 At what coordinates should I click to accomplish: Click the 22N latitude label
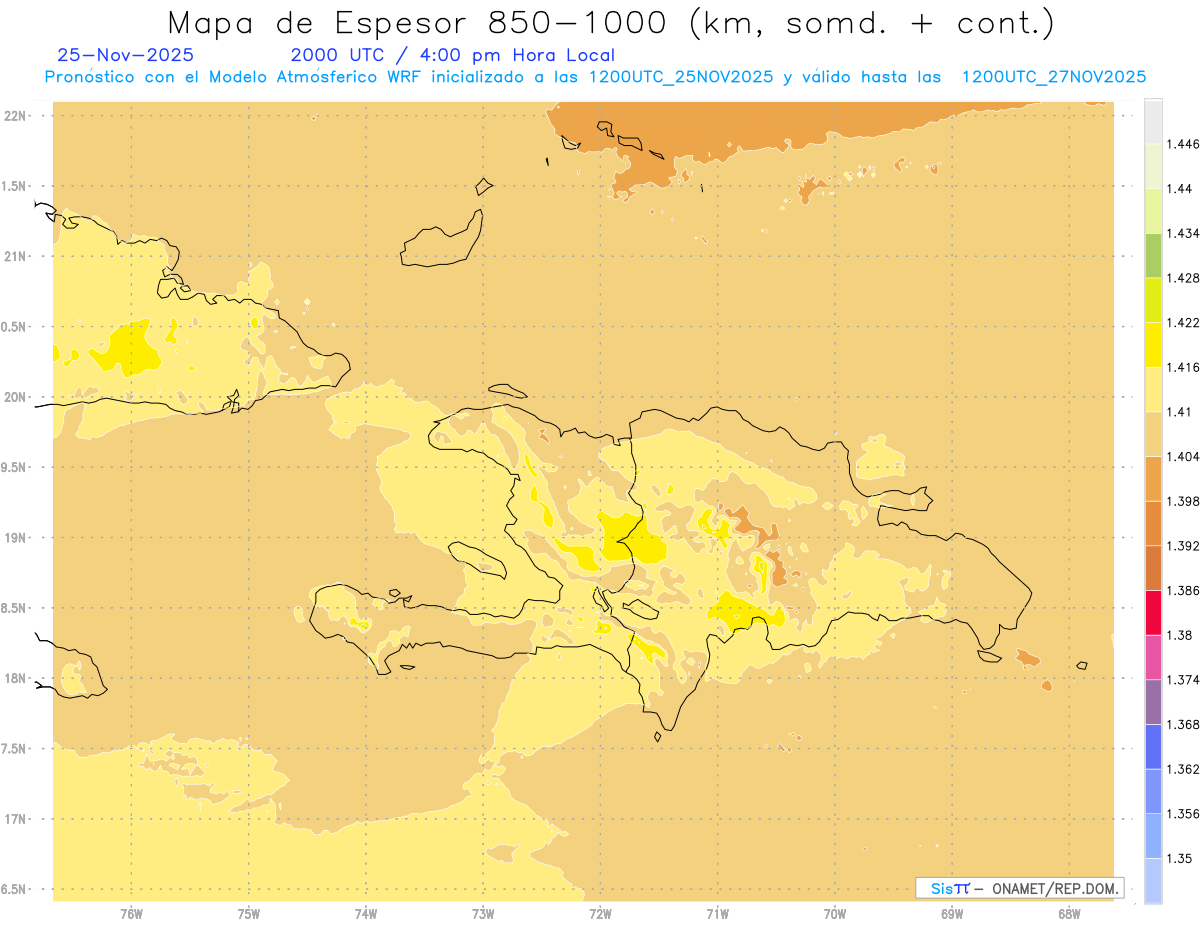point(14,116)
